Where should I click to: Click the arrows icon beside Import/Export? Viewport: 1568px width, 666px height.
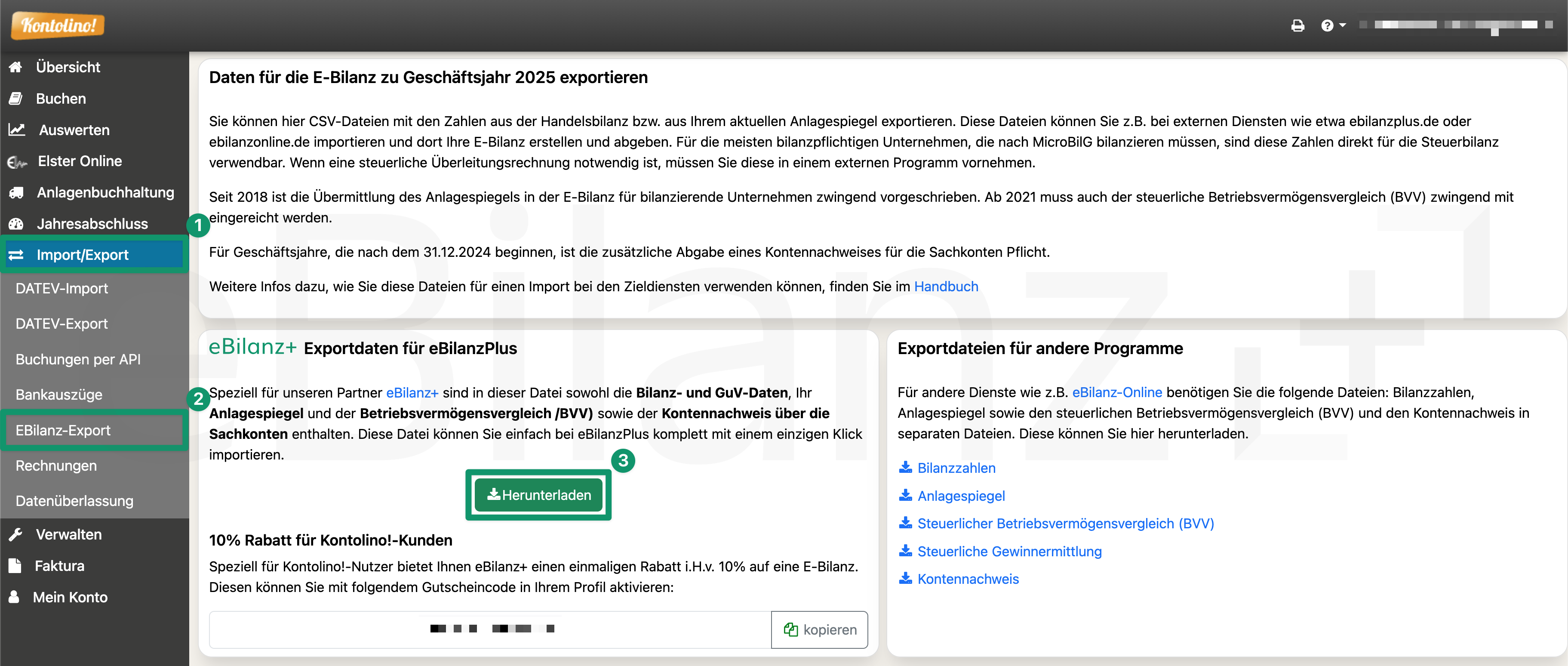click(16, 255)
